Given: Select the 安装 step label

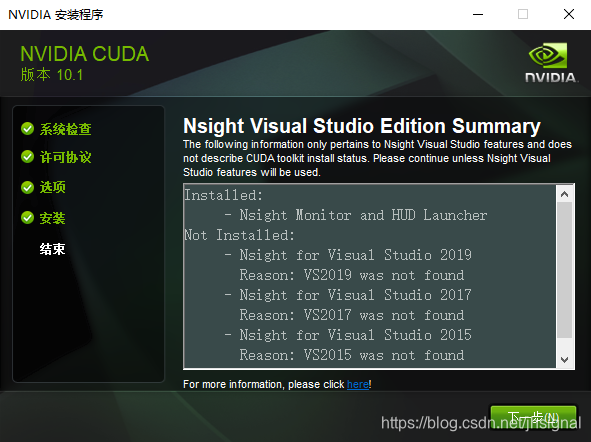Looking at the screenshot, I should [52, 218].
